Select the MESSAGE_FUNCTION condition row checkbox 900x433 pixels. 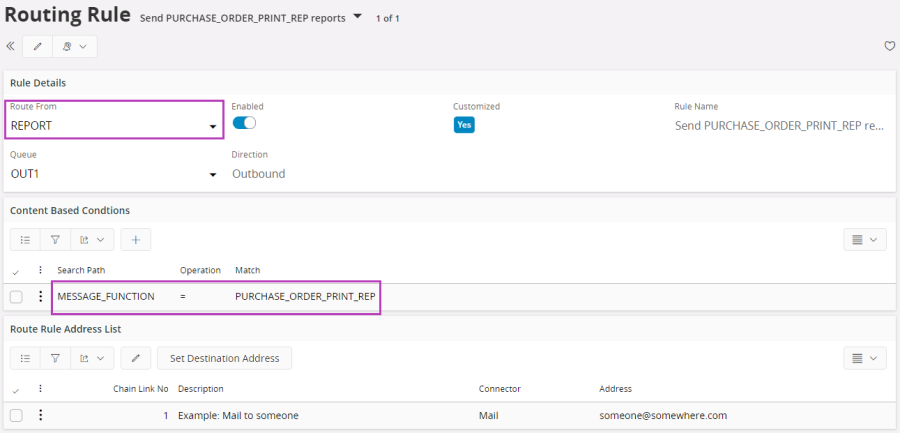point(16,297)
